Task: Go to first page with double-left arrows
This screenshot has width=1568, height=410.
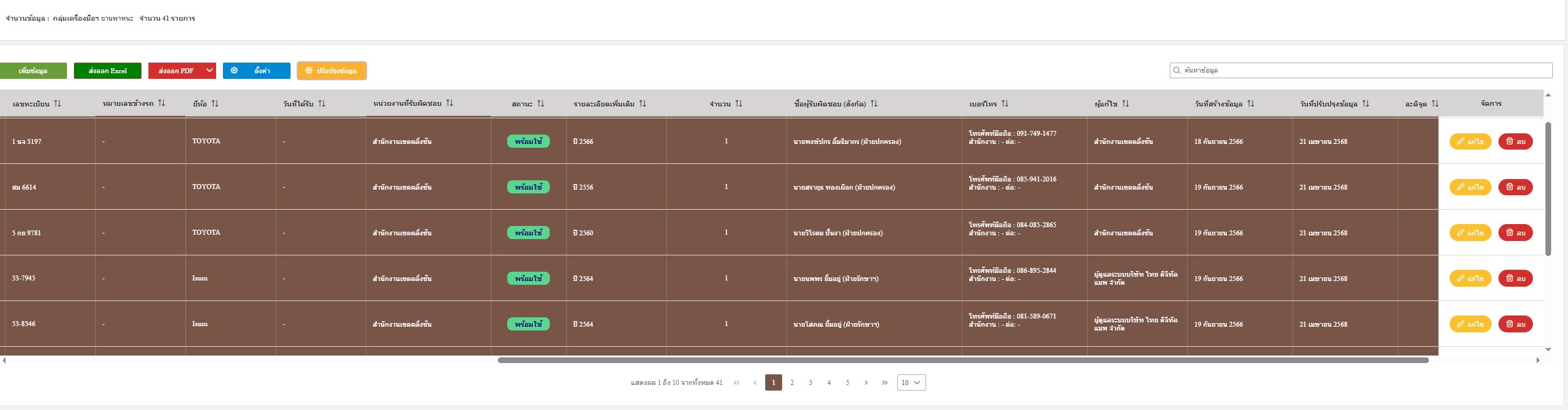Action: [x=736, y=382]
